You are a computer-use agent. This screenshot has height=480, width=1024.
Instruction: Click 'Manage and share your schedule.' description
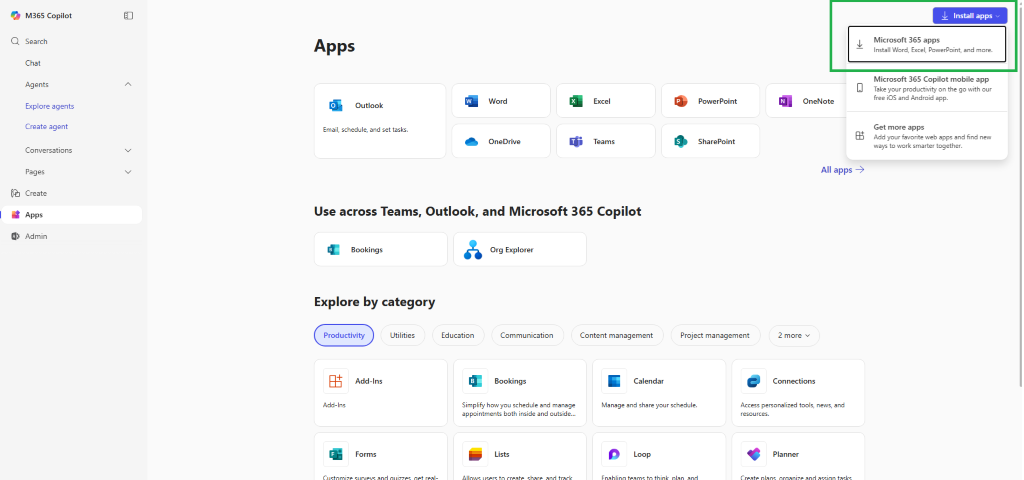(x=649, y=405)
